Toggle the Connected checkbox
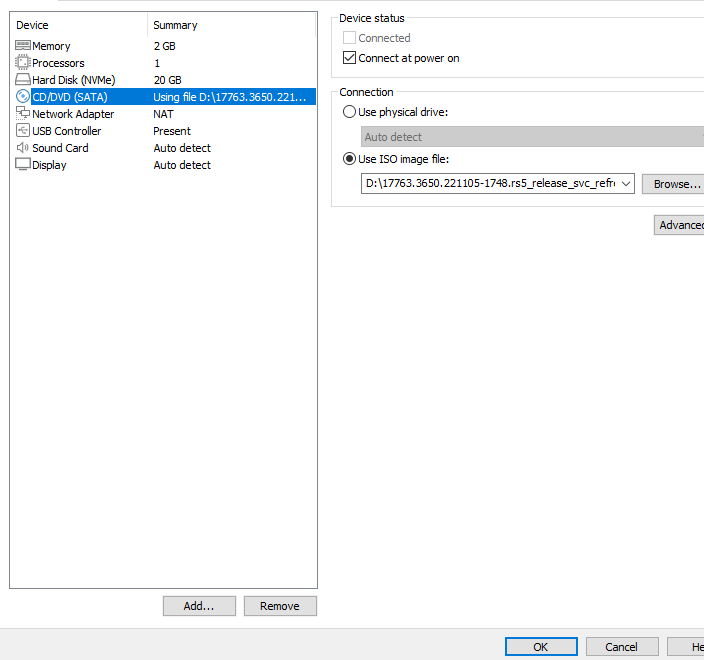Viewport: 704px width, 660px height. coord(349,38)
